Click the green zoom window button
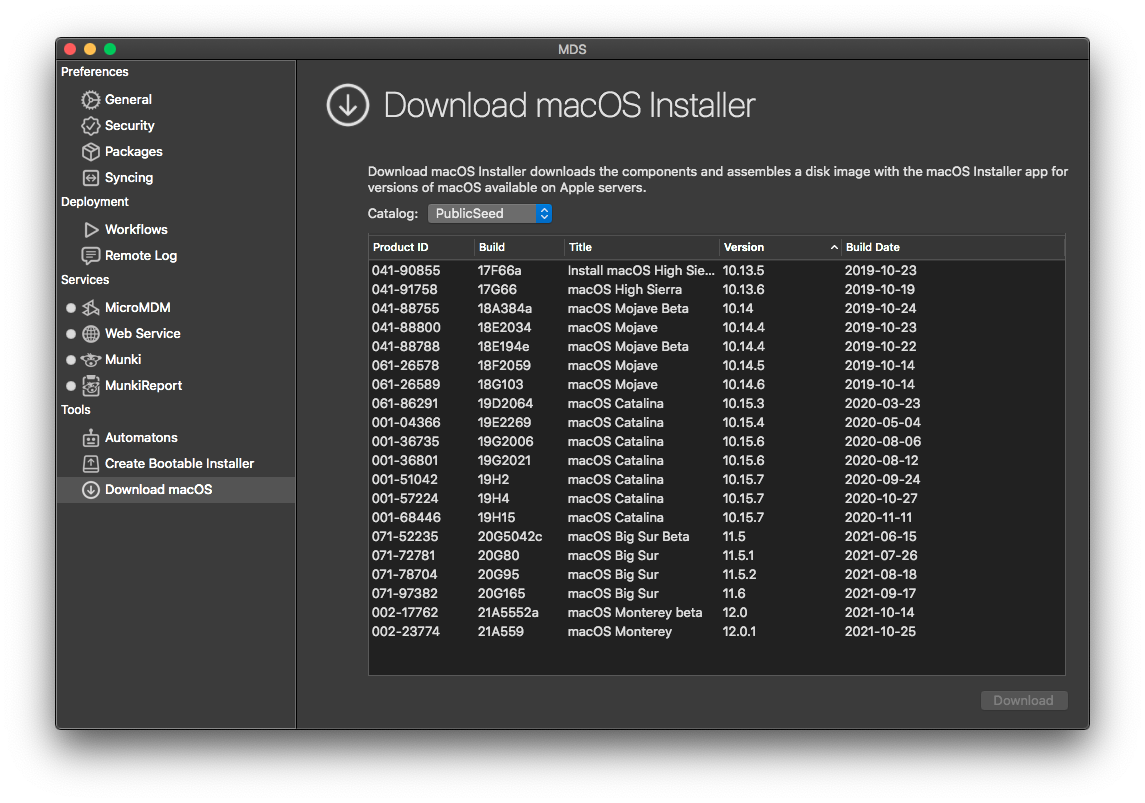 110,49
